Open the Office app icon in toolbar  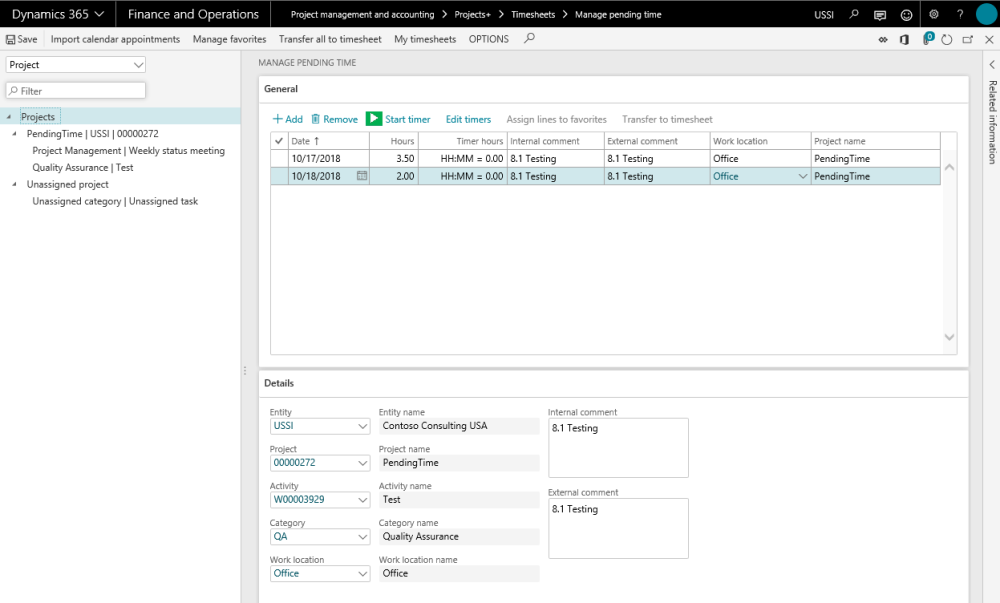pos(904,40)
